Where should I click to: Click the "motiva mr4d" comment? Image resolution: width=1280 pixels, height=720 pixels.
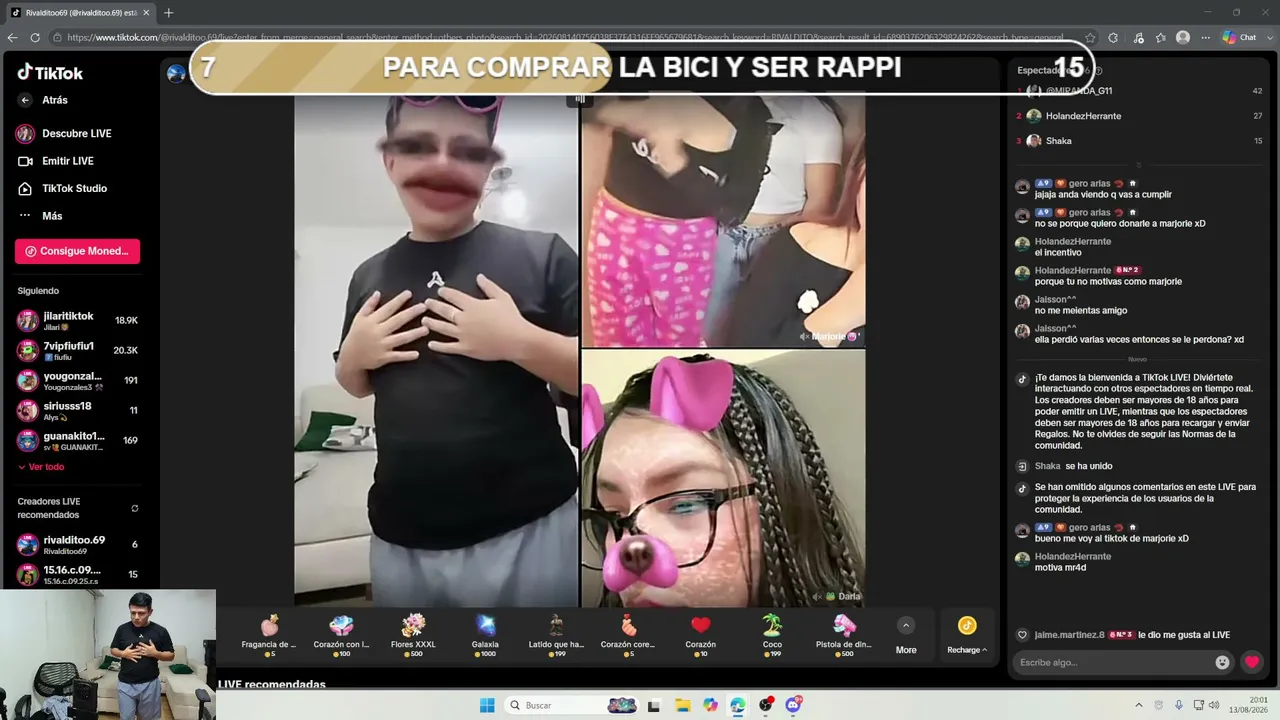coord(1060,568)
